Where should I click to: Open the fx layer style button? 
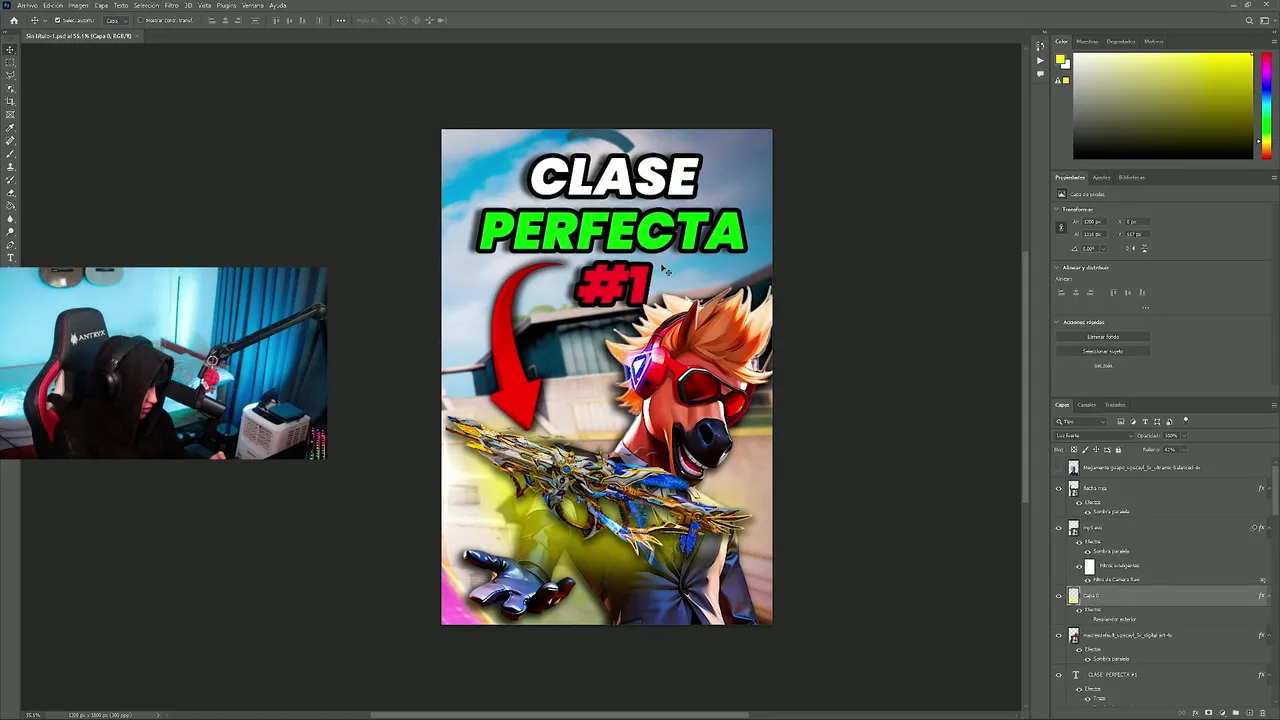tap(1195, 713)
